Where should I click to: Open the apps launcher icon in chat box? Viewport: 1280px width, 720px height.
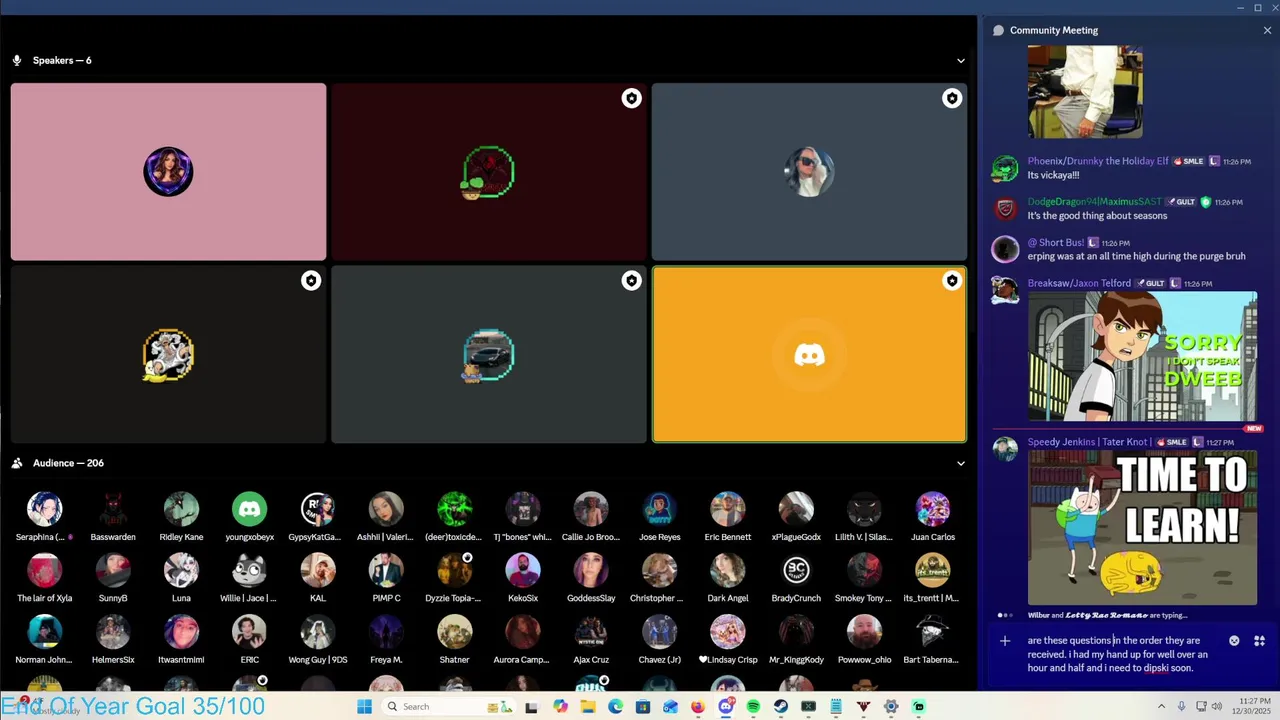pos(1259,641)
